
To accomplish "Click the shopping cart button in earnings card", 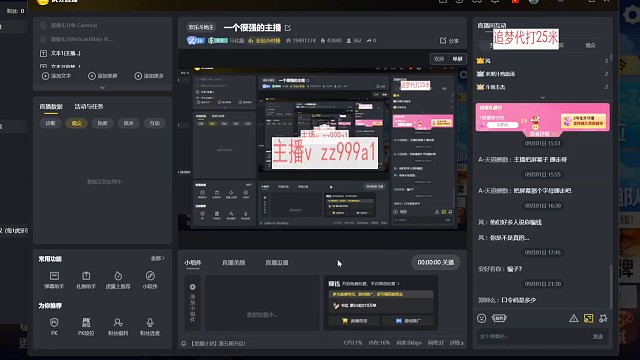I will click(354, 321).
